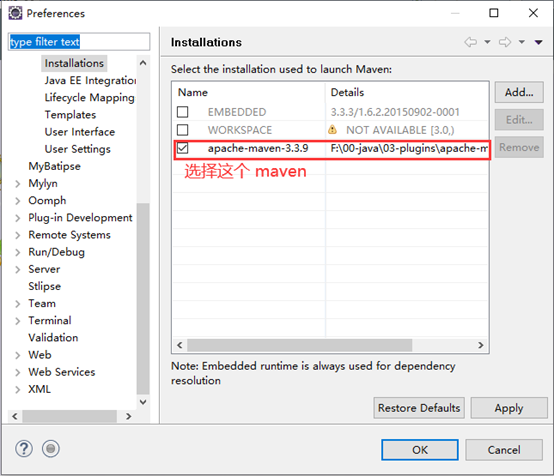Viewport: 554px width, 476px height.
Task: Open the back history dropdown arrow
Action: click(x=487, y=42)
